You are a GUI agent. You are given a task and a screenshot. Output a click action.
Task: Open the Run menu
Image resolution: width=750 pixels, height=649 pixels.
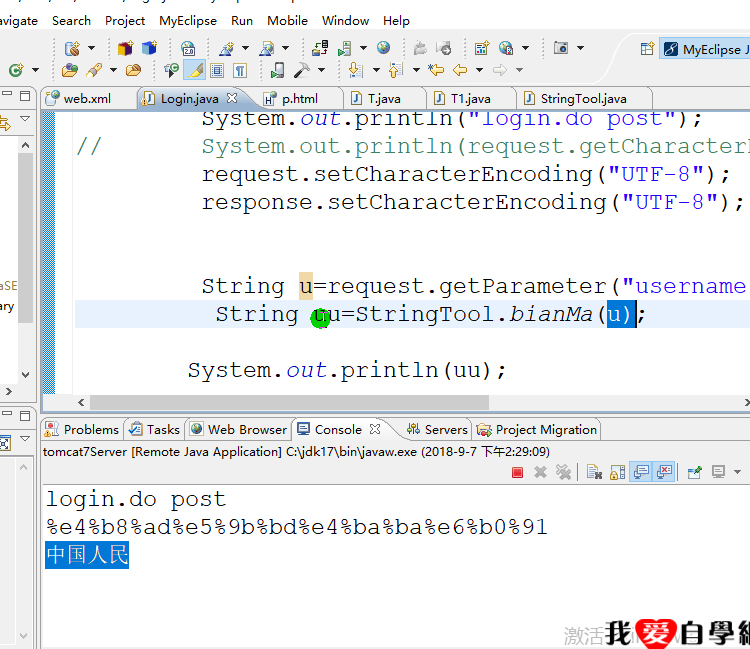[x=242, y=21]
